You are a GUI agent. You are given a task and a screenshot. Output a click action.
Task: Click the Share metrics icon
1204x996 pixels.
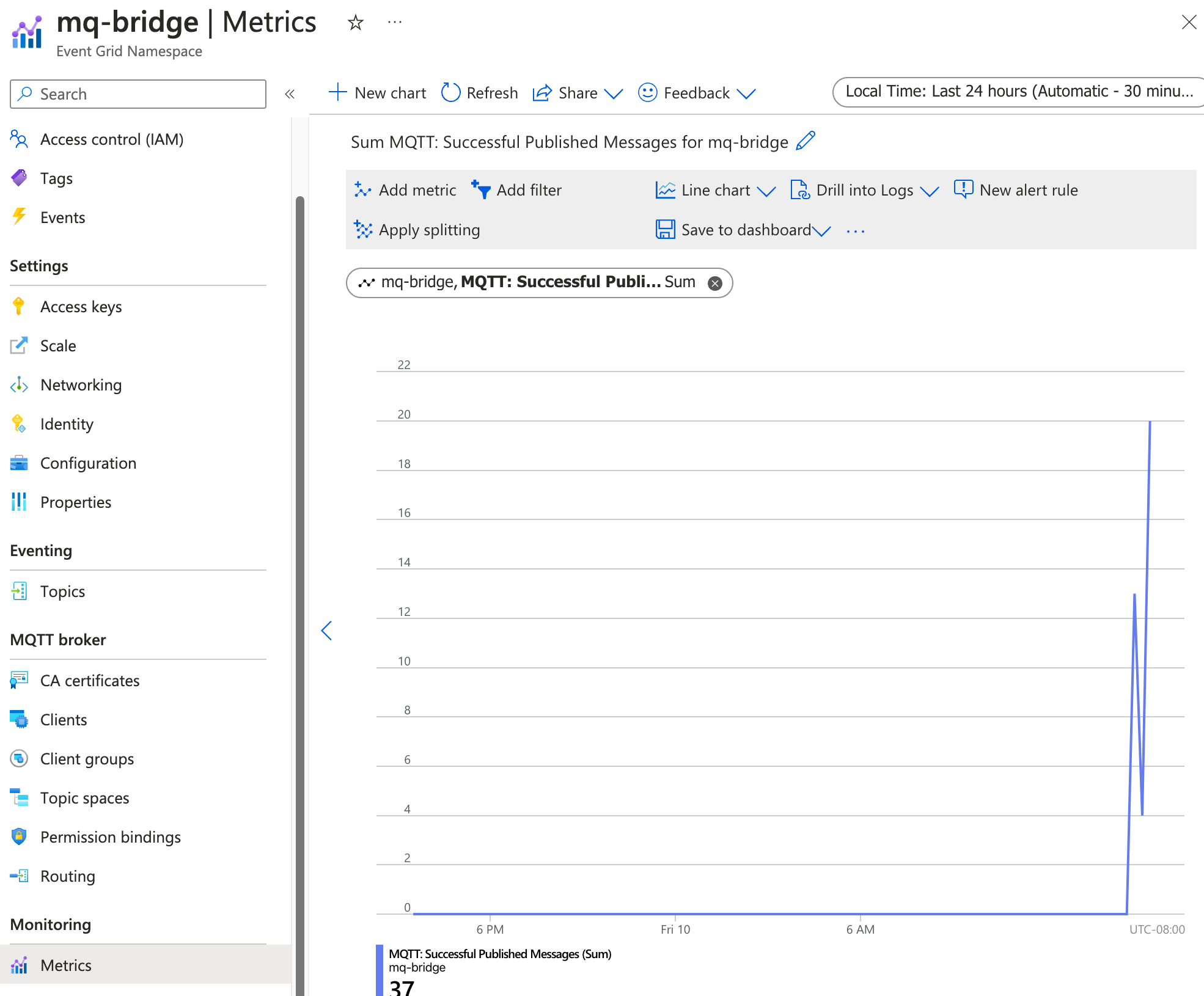(x=543, y=93)
